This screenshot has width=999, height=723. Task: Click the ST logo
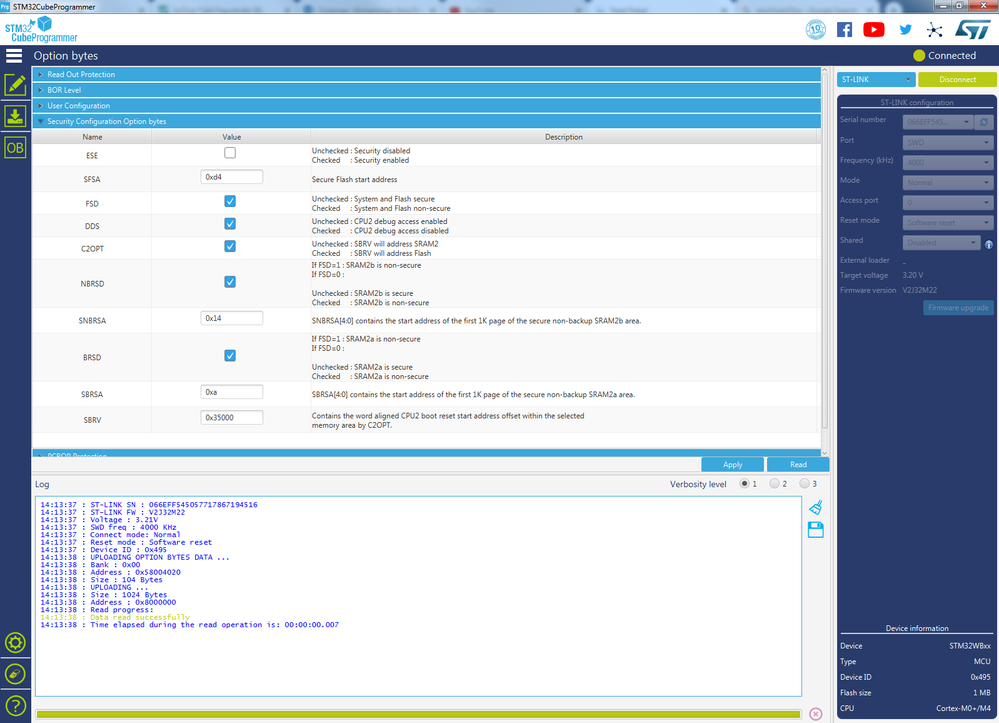coord(973,29)
